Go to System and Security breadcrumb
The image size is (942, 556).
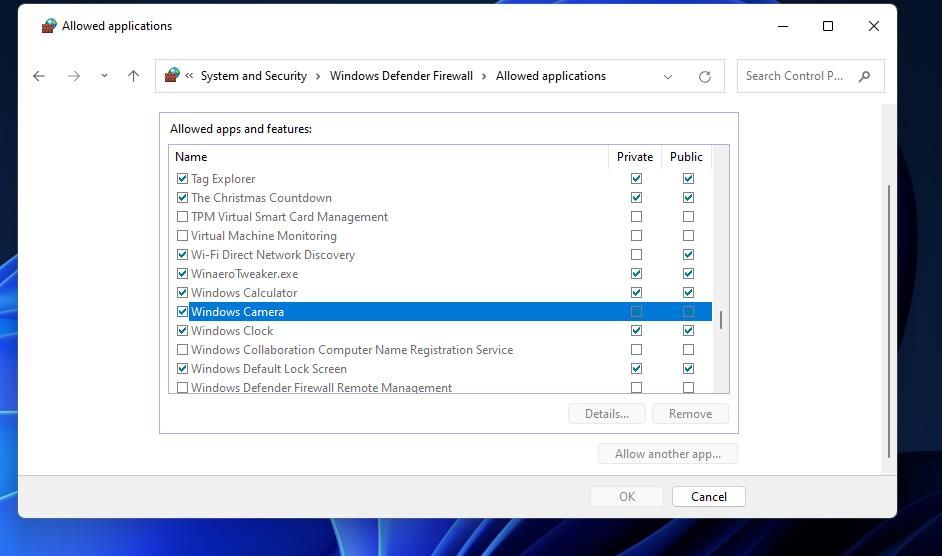254,76
